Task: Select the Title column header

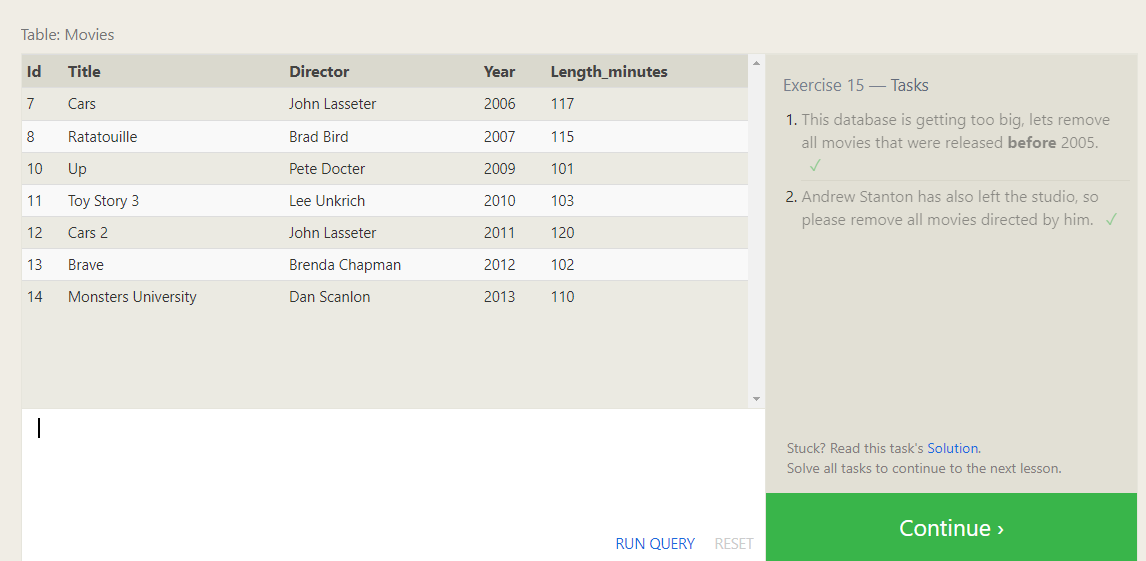Action: click(84, 72)
